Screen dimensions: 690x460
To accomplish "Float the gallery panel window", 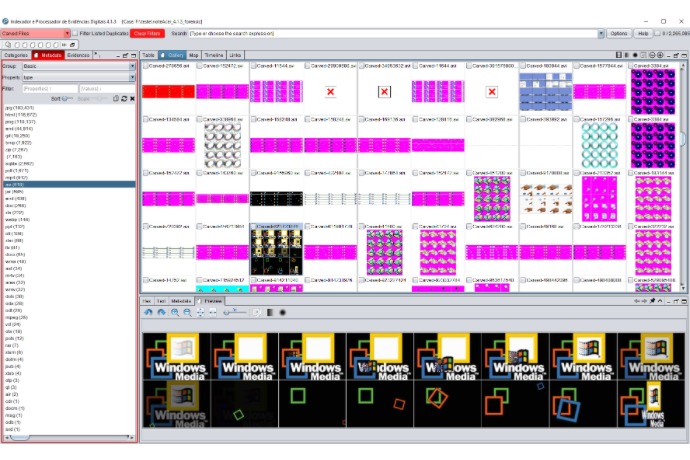I will pyautogui.click(x=676, y=55).
